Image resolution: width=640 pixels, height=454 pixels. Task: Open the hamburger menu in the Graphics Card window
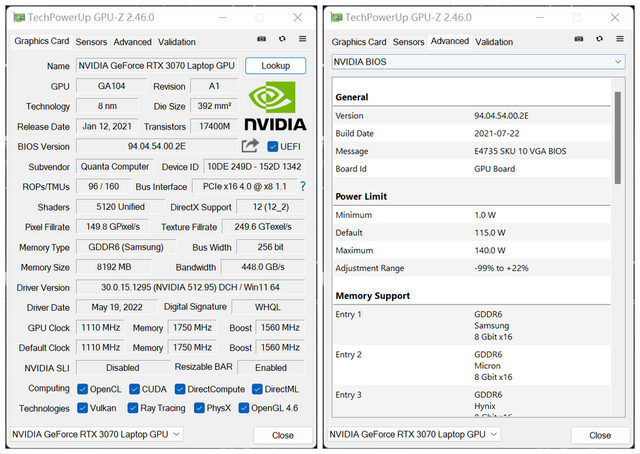(302, 39)
